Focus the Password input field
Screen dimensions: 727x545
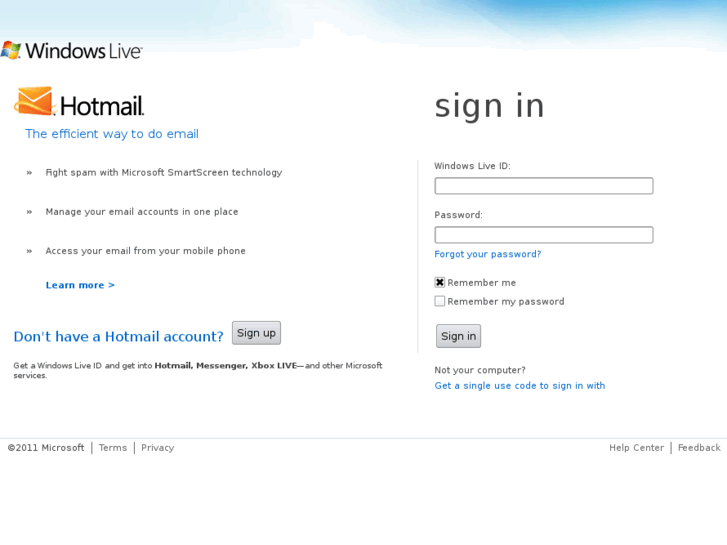544,235
